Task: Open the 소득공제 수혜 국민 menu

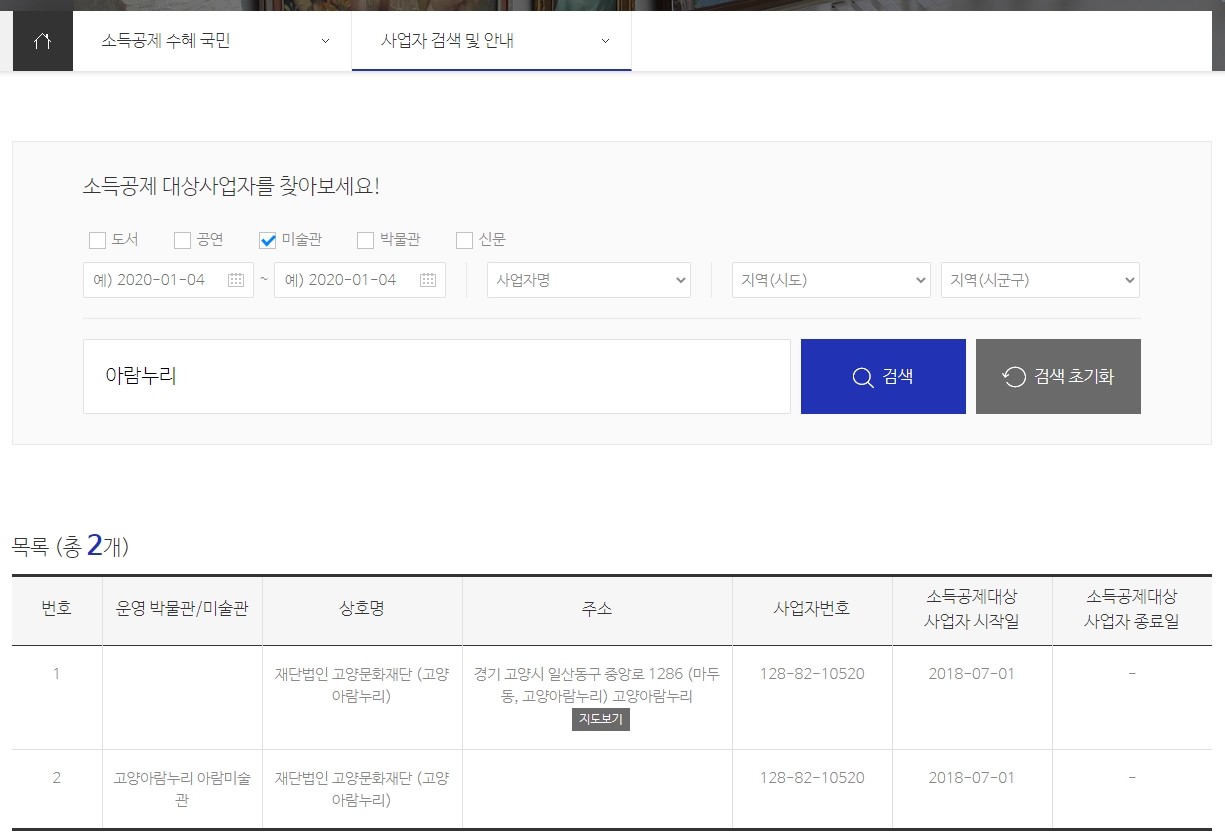Action: pos(212,41)
